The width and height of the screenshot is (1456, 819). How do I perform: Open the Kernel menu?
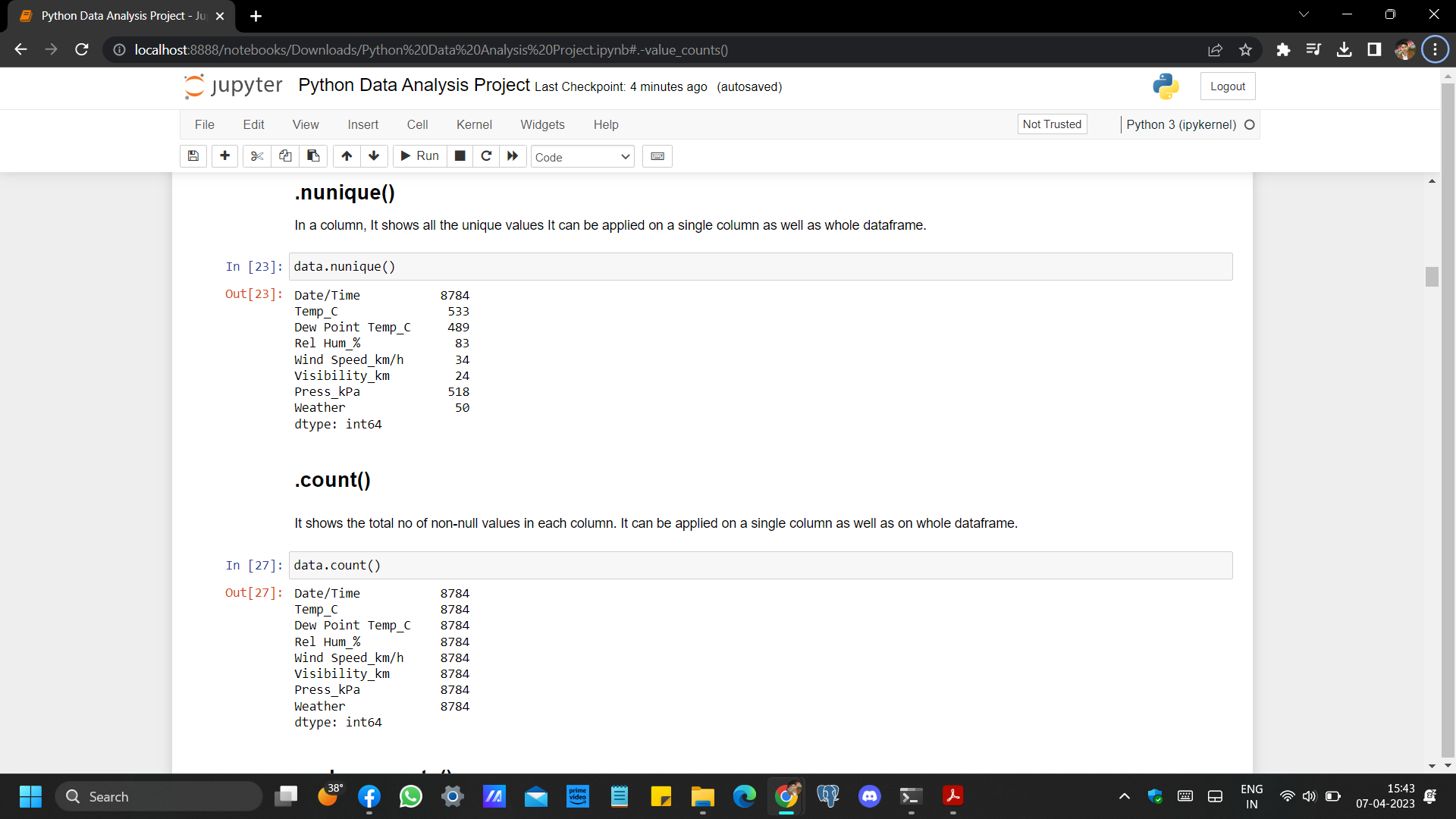pos(474,124)
